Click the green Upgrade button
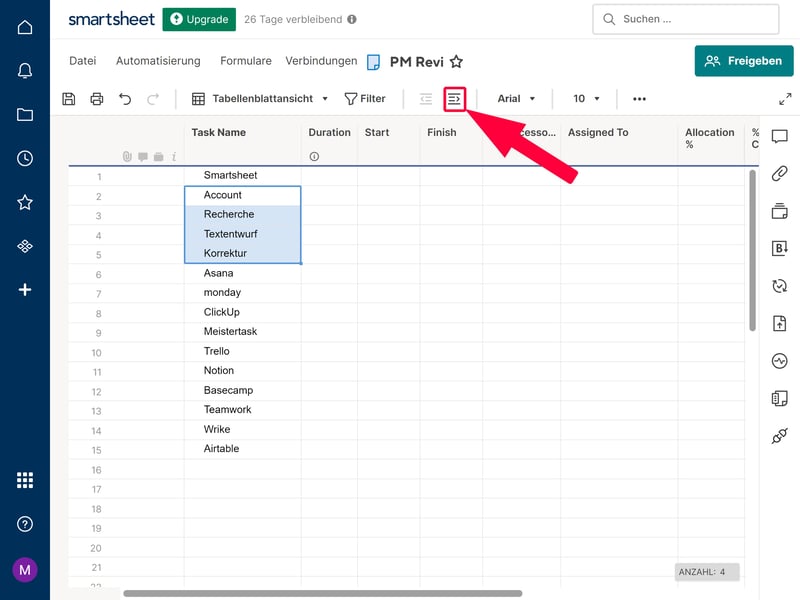800x600 pixels. tap(199, 19)
